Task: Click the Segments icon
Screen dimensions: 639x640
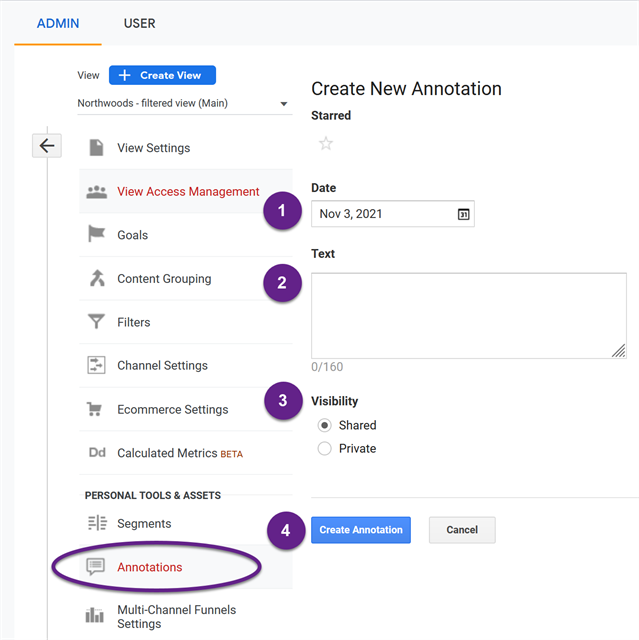Action: click(97, 523)
